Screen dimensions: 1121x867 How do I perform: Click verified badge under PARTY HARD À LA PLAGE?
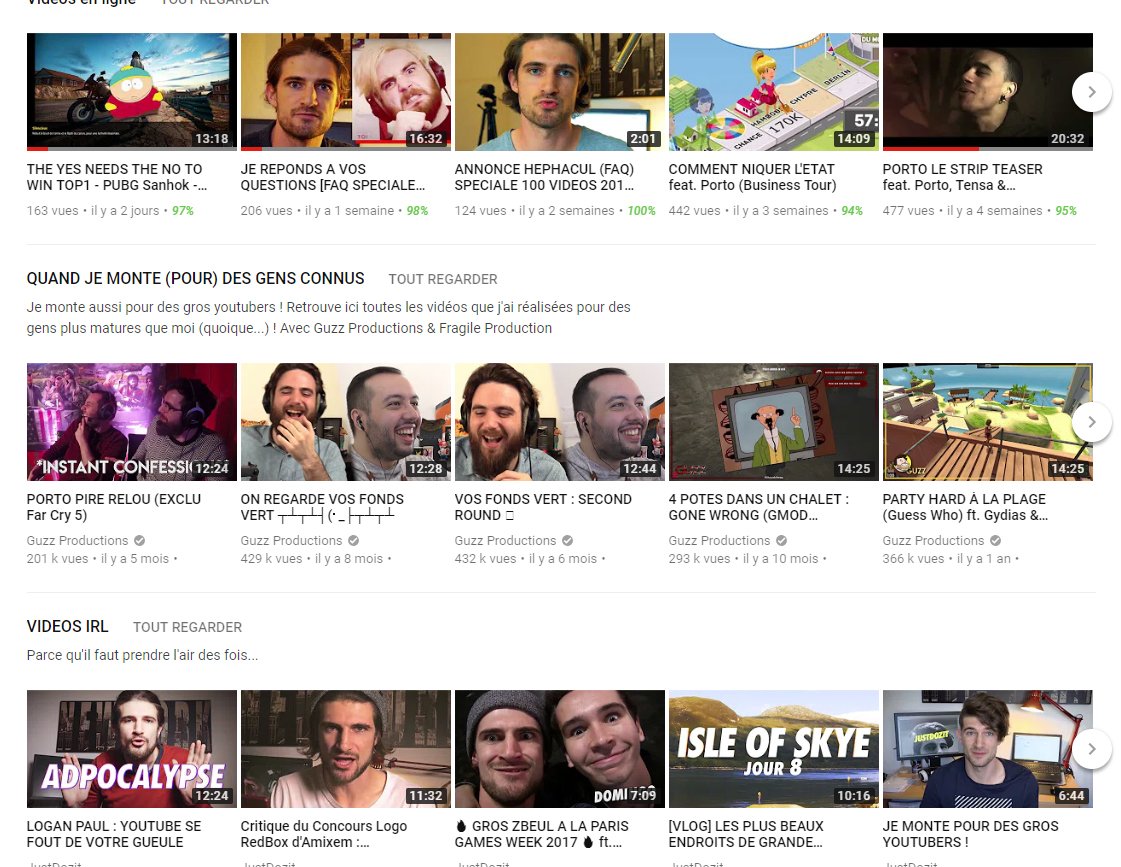[995, 541]
